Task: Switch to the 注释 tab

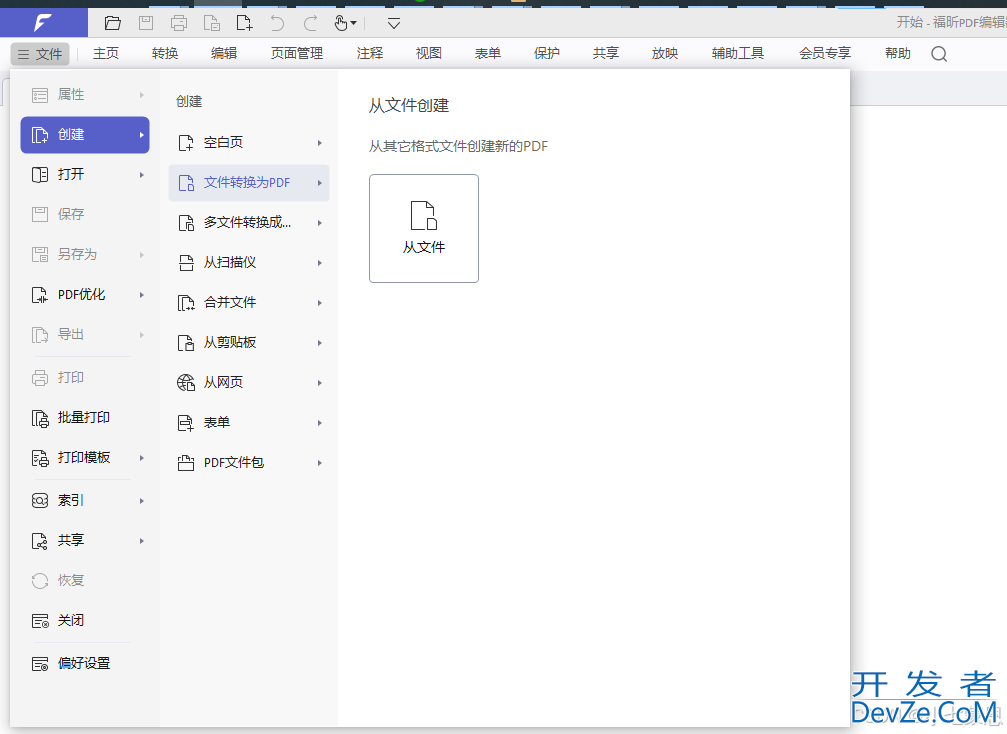Action: click(370, 54)
